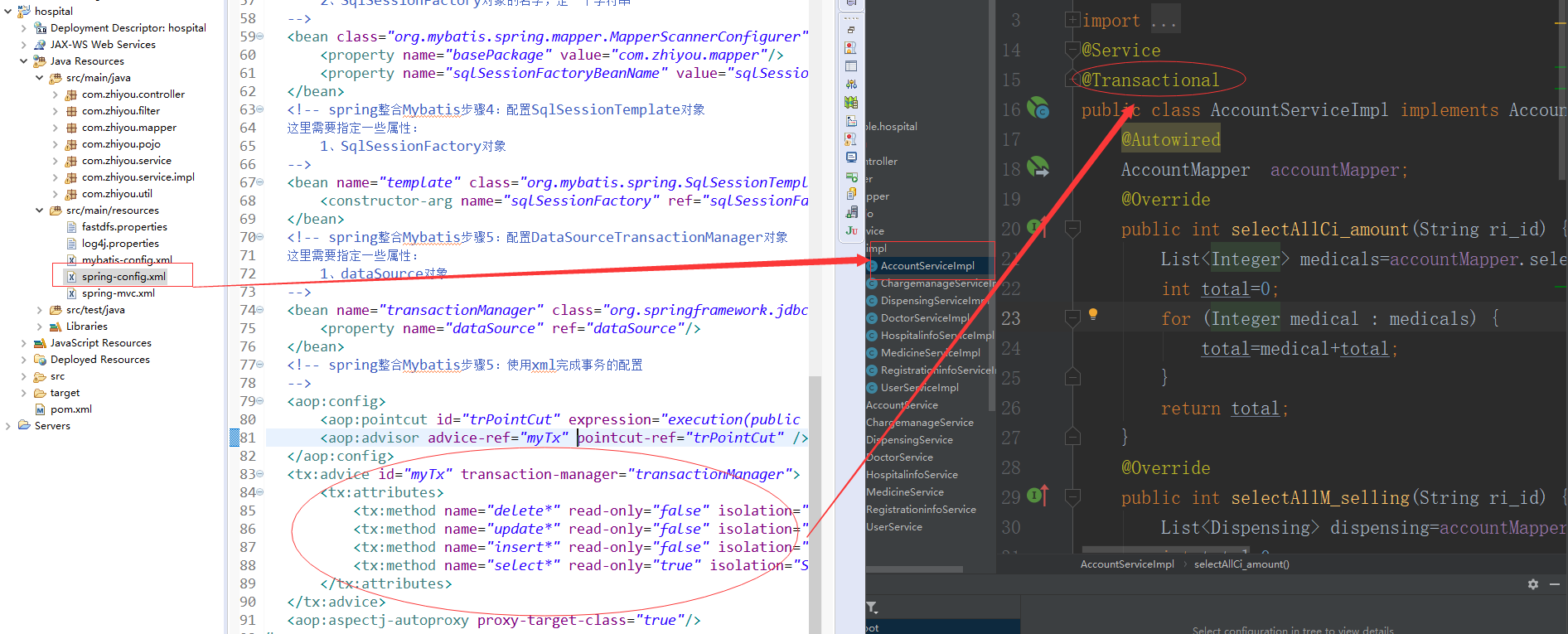Image resolution: width=1568 pixels, height=634 pixels.
Task: Open the Servers icon above the JUnit icon
Action: 851,212
